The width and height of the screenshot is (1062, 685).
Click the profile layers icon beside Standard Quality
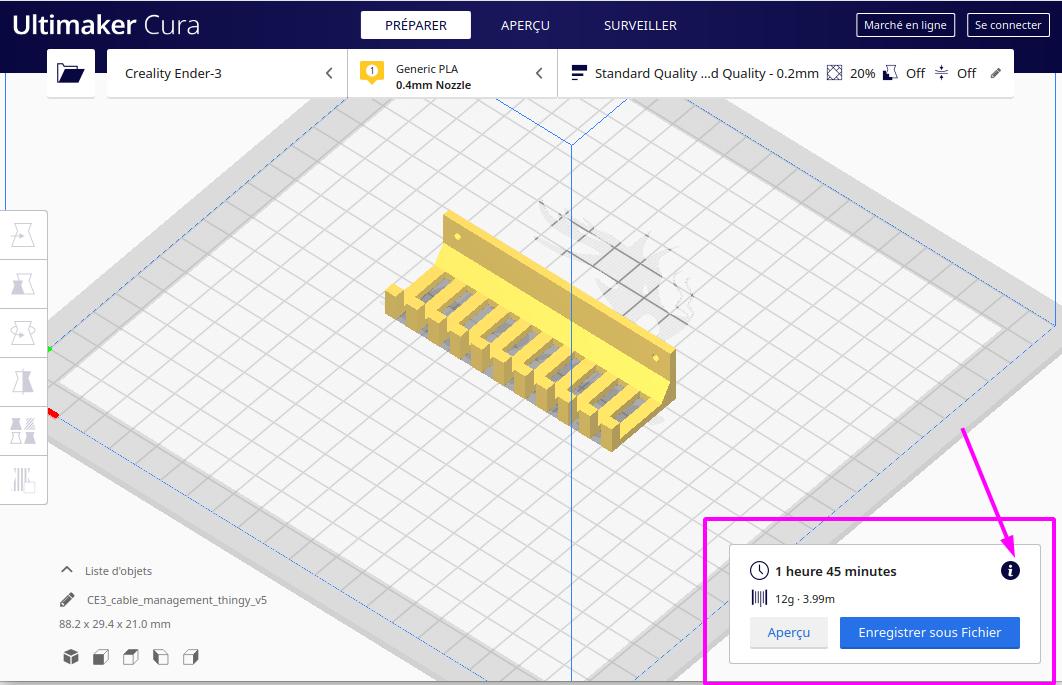[x=578, y=72]
